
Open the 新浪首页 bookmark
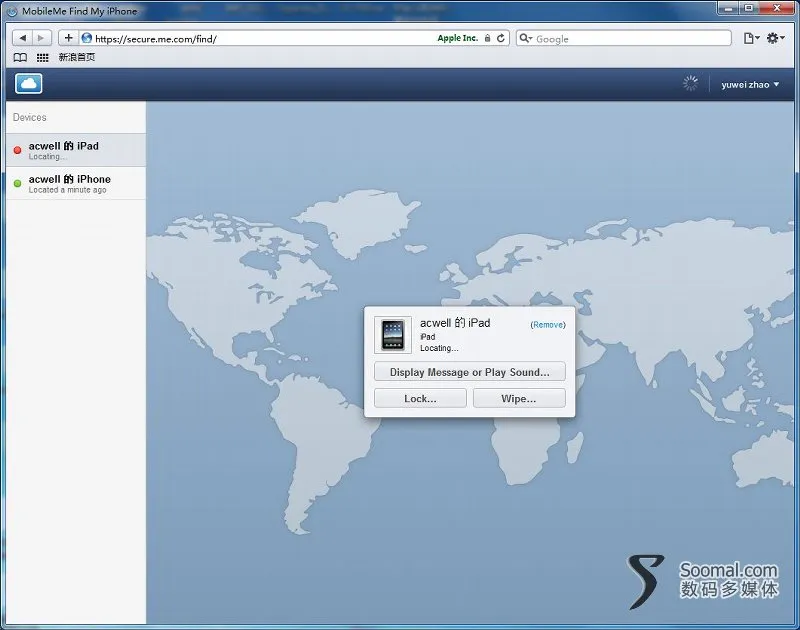tap(77, 57)
